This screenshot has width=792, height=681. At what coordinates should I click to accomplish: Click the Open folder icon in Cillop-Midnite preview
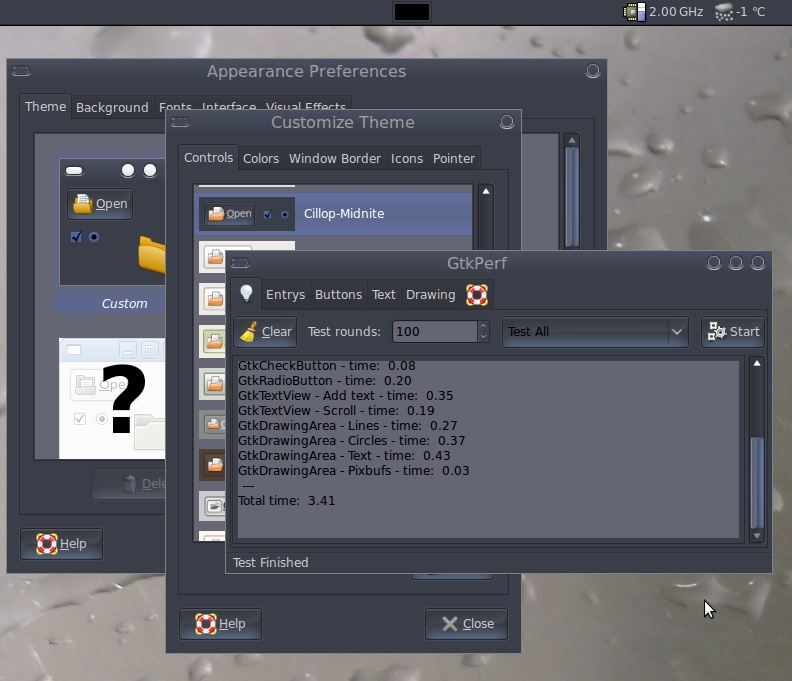tap(216, 214)
